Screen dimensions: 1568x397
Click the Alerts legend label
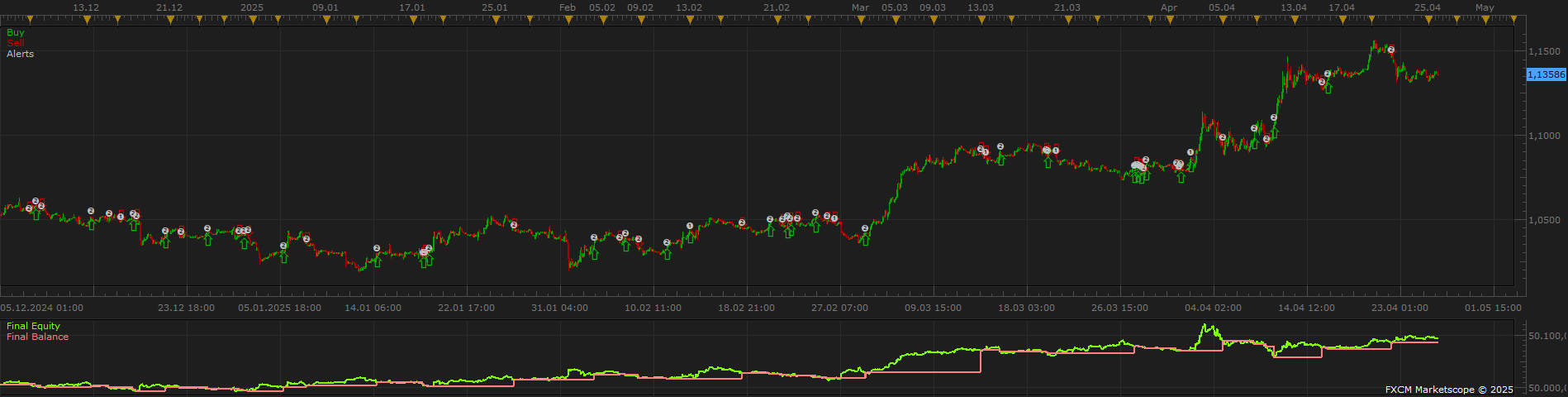[x=21, y=54]
